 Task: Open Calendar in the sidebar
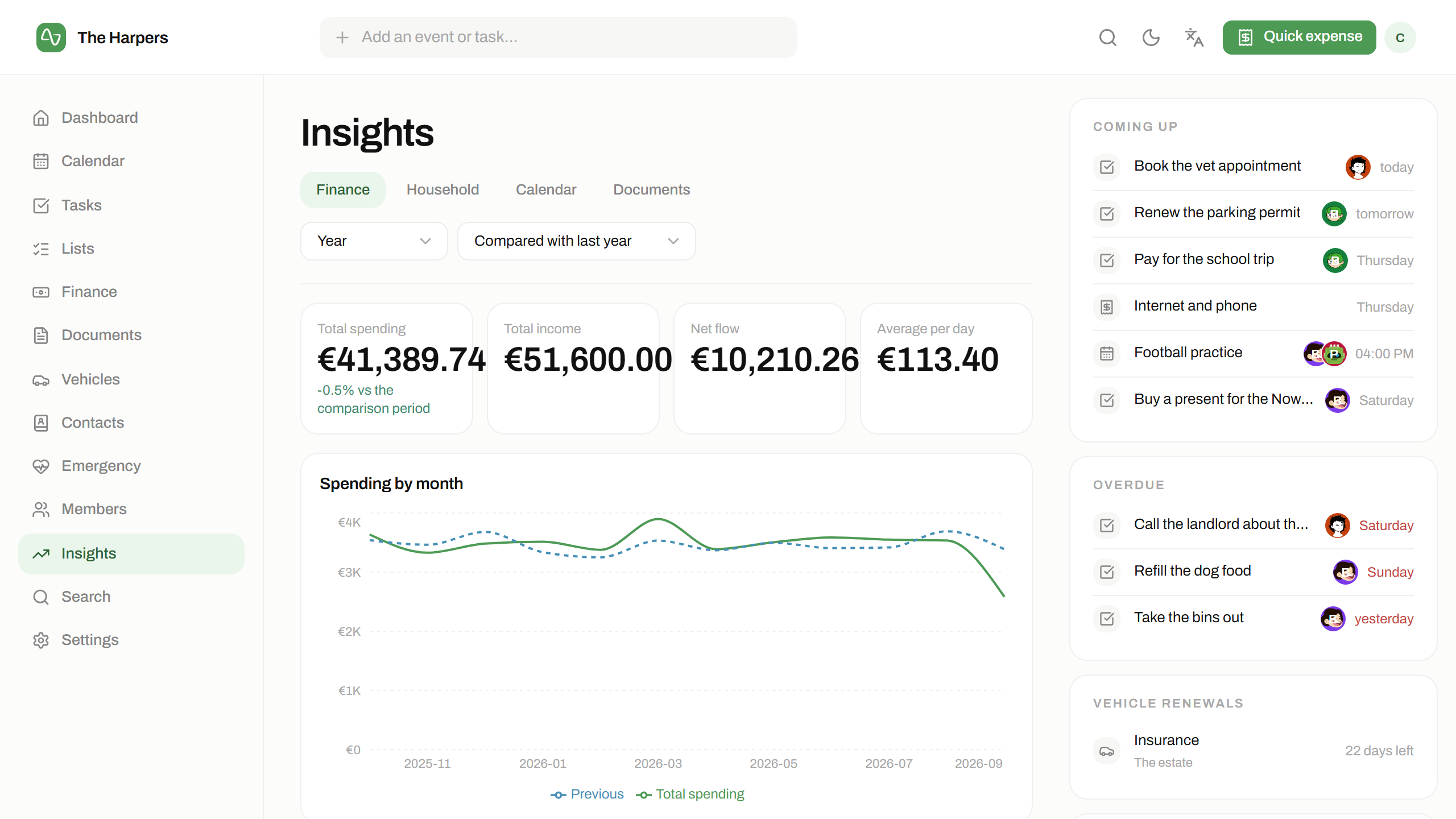point(131,161)
